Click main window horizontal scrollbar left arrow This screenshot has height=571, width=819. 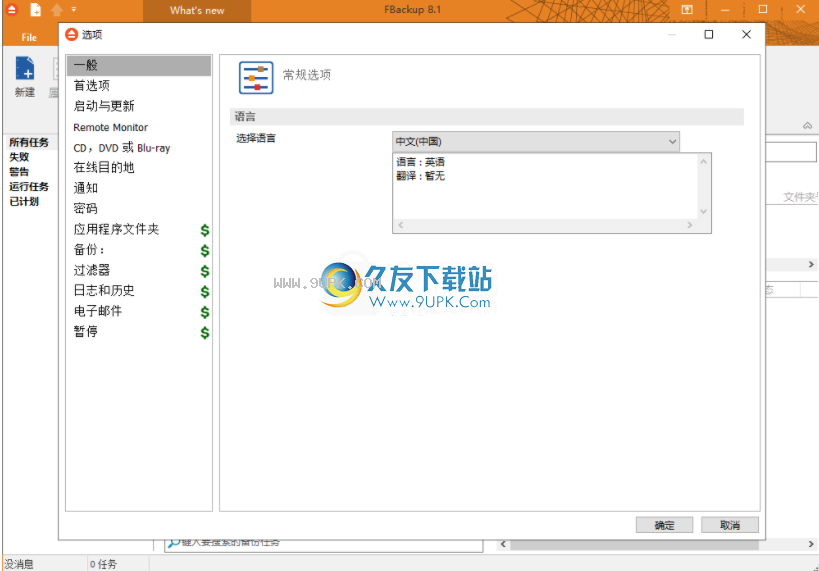coord(503,544)
